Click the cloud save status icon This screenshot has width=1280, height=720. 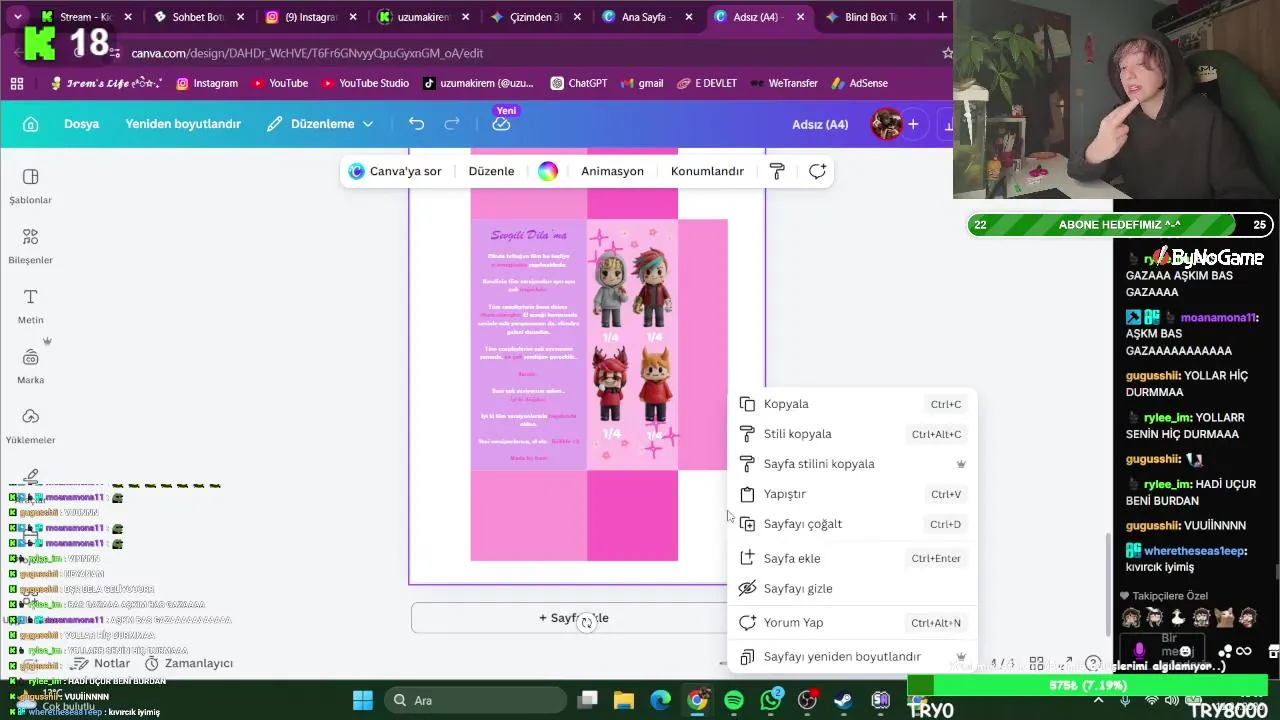[502, 124]
